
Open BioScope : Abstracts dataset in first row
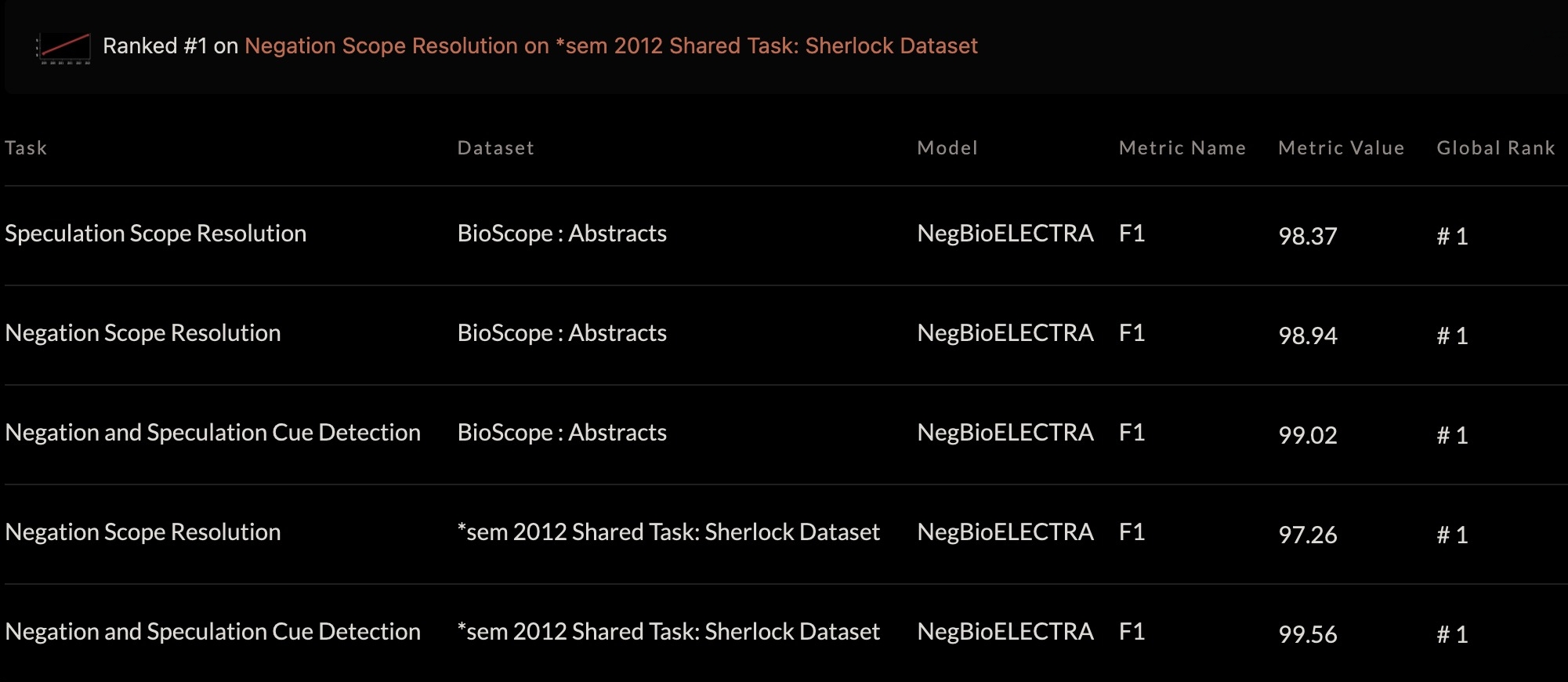562,234
